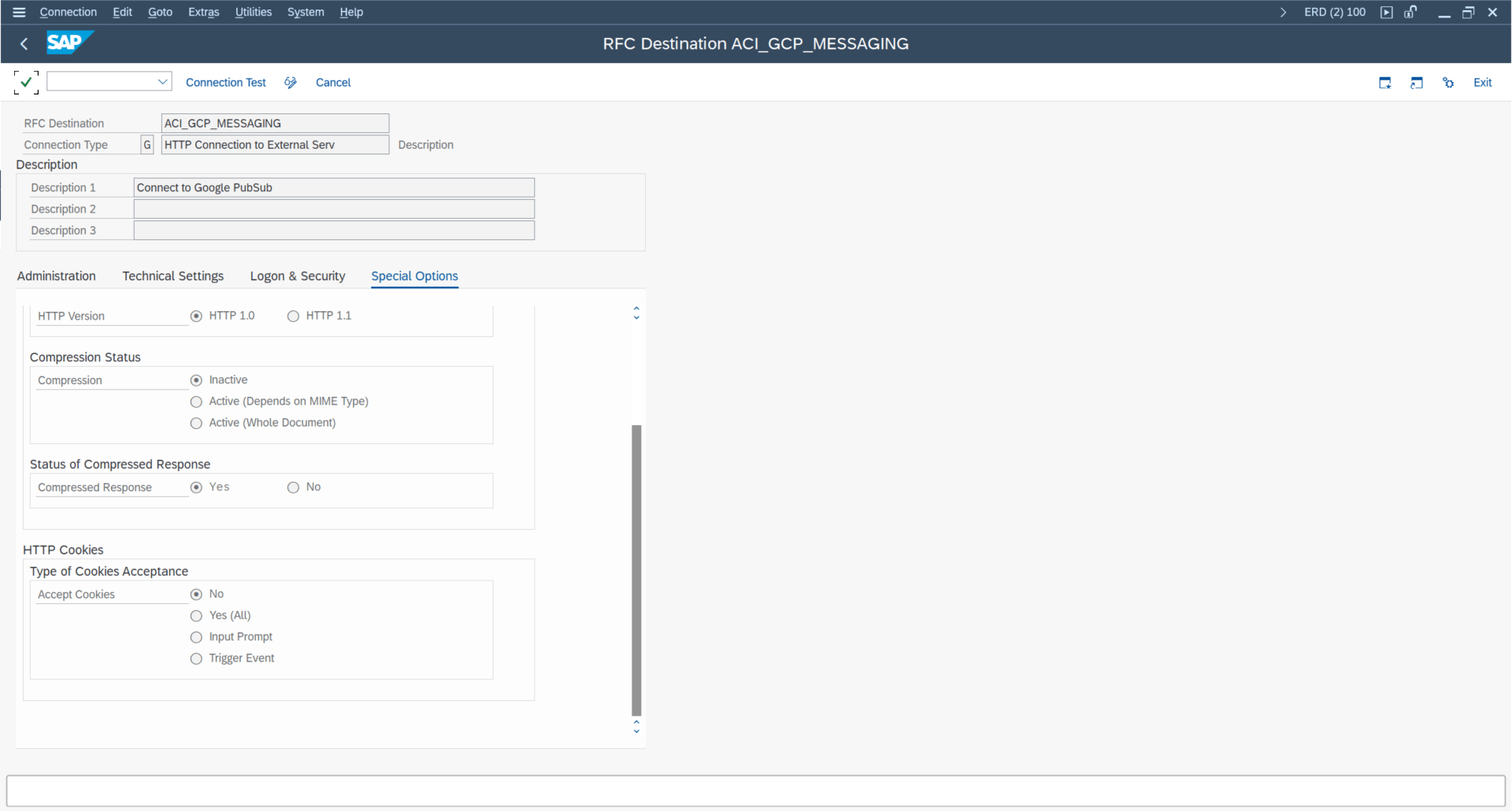Open the Utilities menu
This screenshot has height=811, width=1512.
tap(253, 12)
